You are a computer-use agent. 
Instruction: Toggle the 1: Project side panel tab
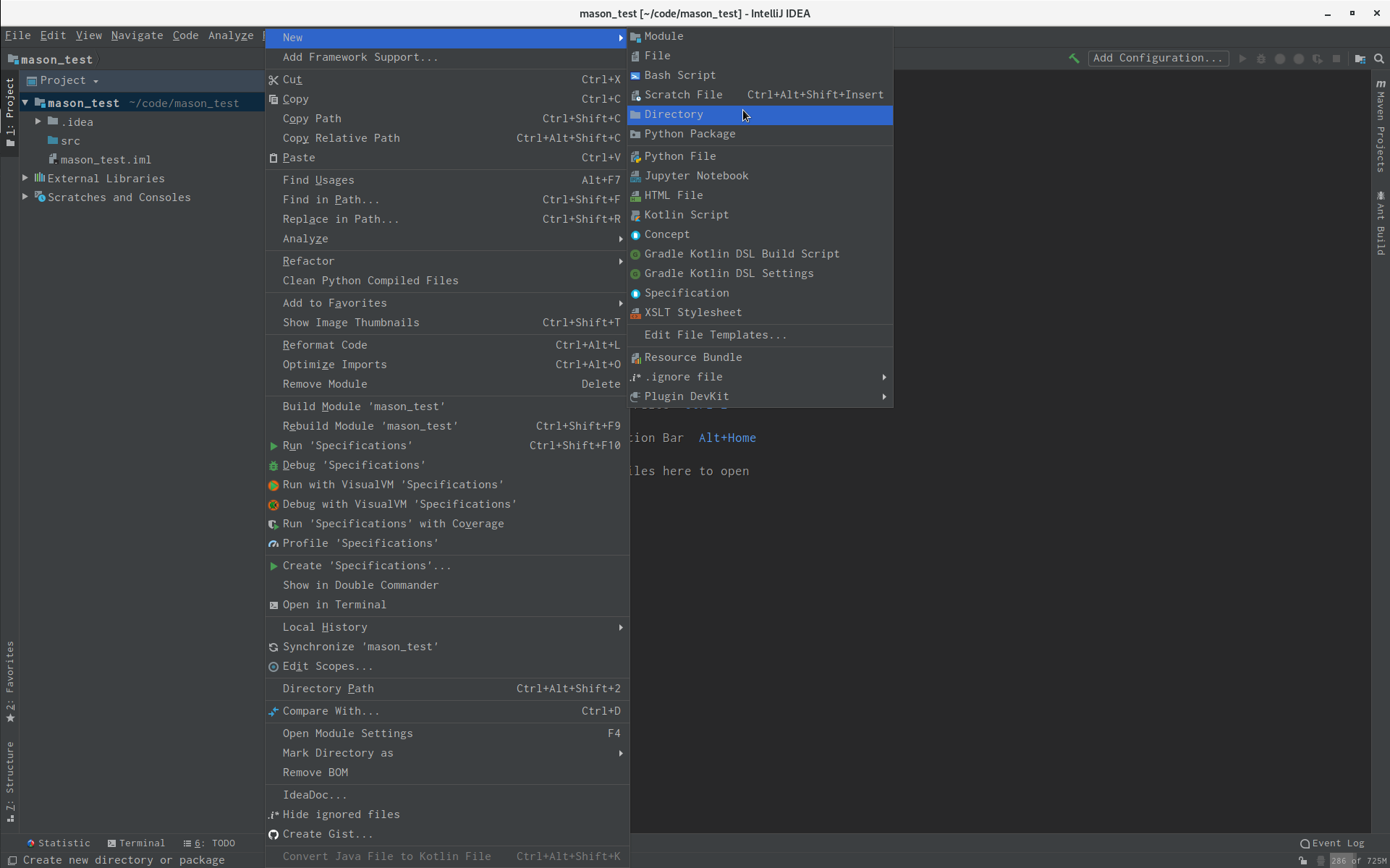[x=10, y=112]
